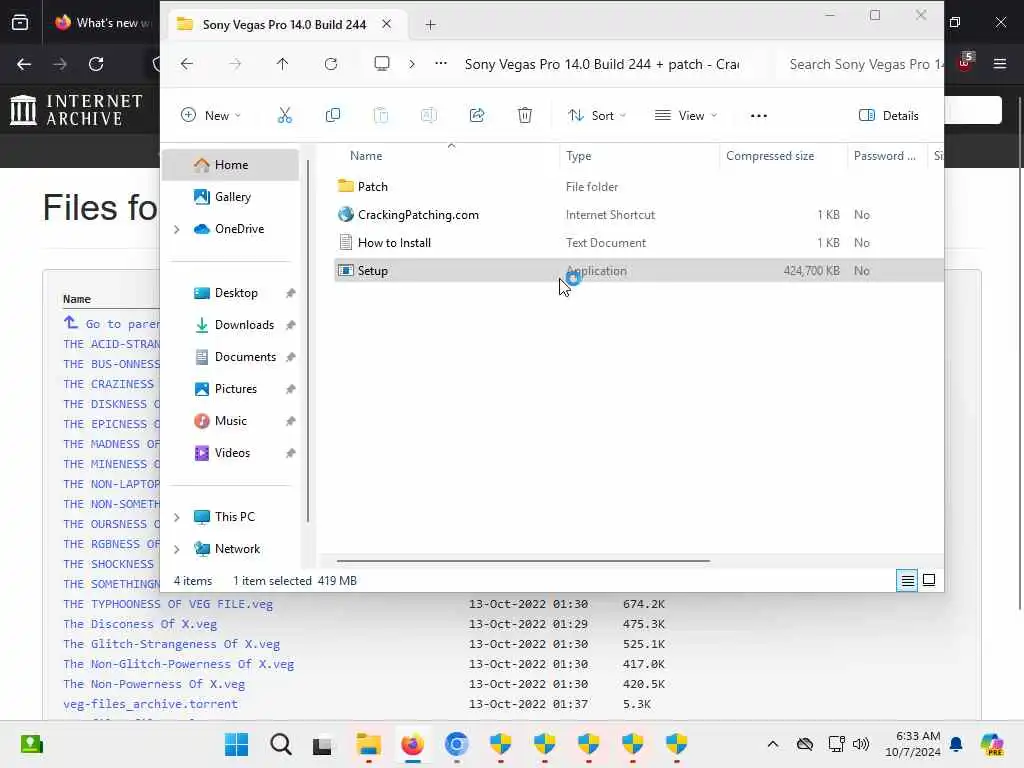The width and height of the screenshot is (1024, 768).
Task: Reload the page in Firefox
Action: tap(96, 64)
